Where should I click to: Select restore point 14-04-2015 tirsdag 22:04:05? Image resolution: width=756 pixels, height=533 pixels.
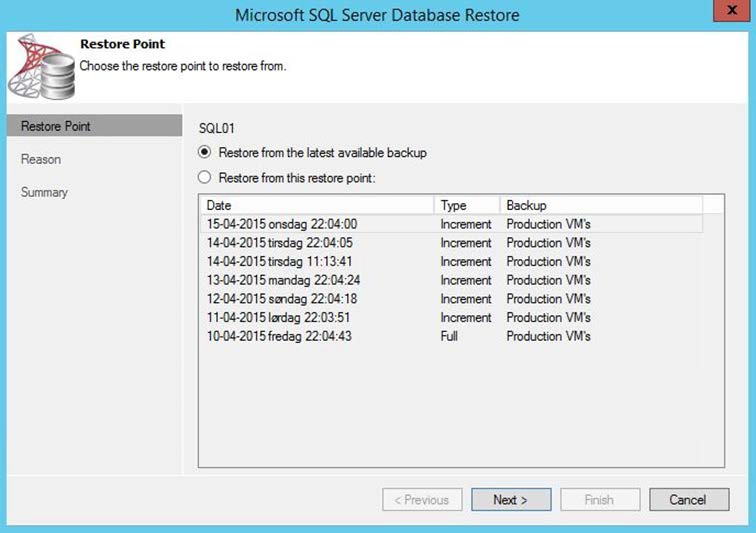[x=279, y=243]
